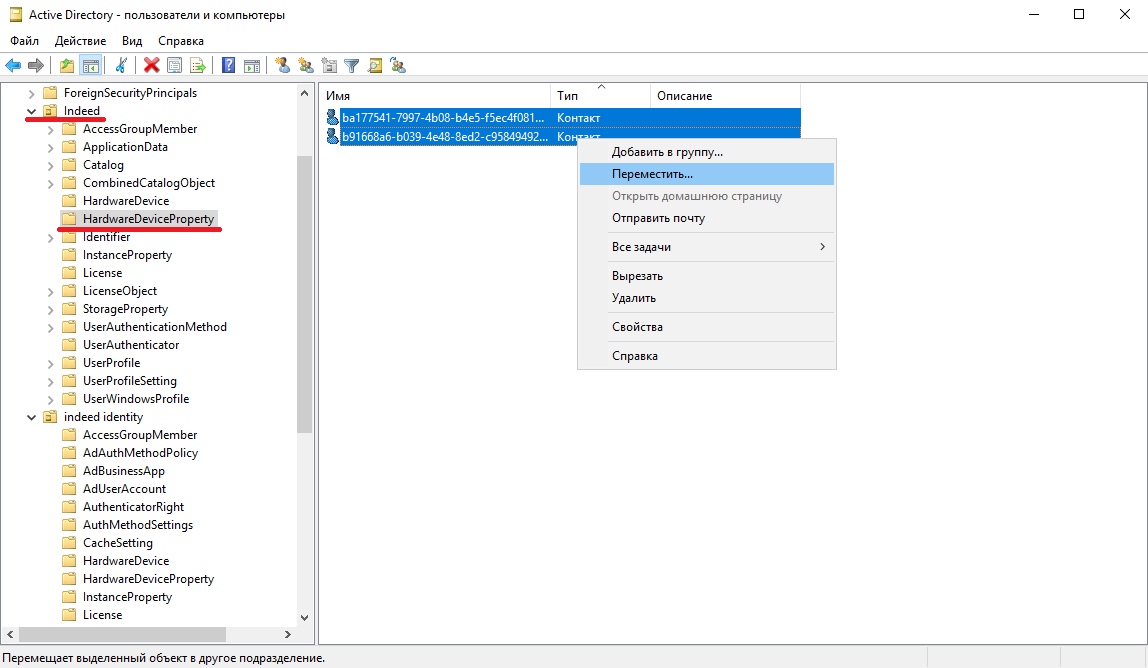Click the Filter funnel toolbar icon
Viewport: 1148px width, 668px height.
352,66
